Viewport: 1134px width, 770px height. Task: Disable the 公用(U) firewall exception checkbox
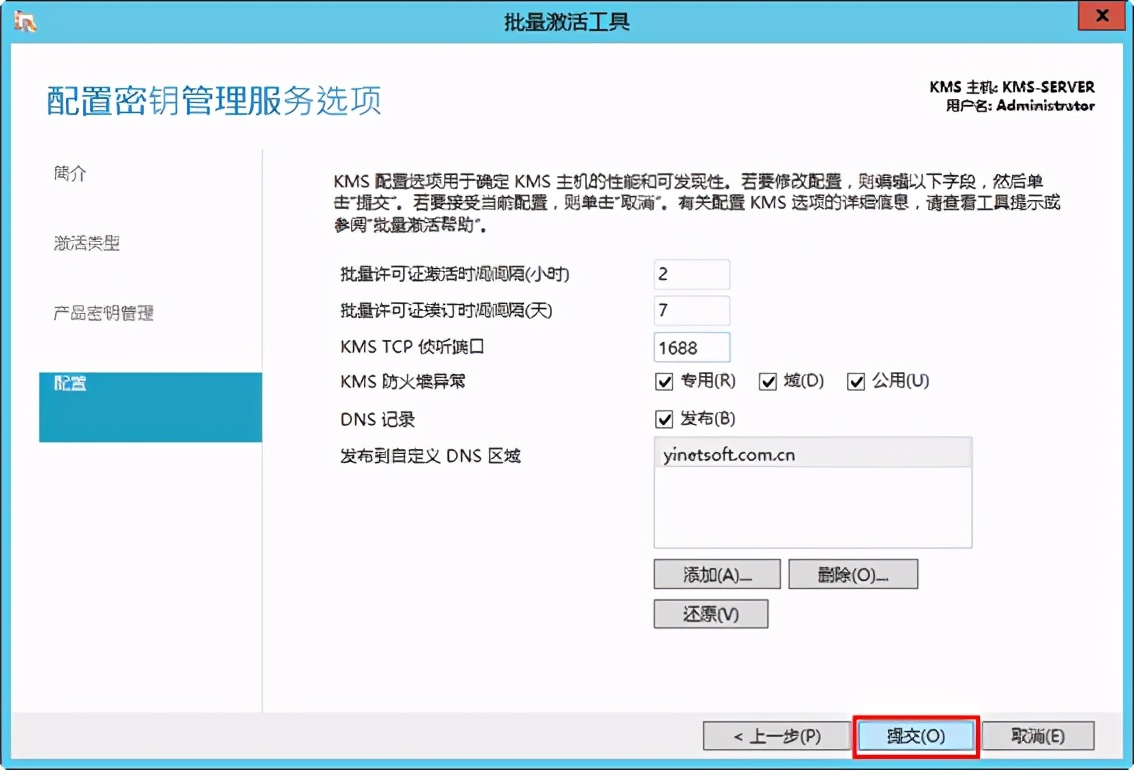[856, 381]
